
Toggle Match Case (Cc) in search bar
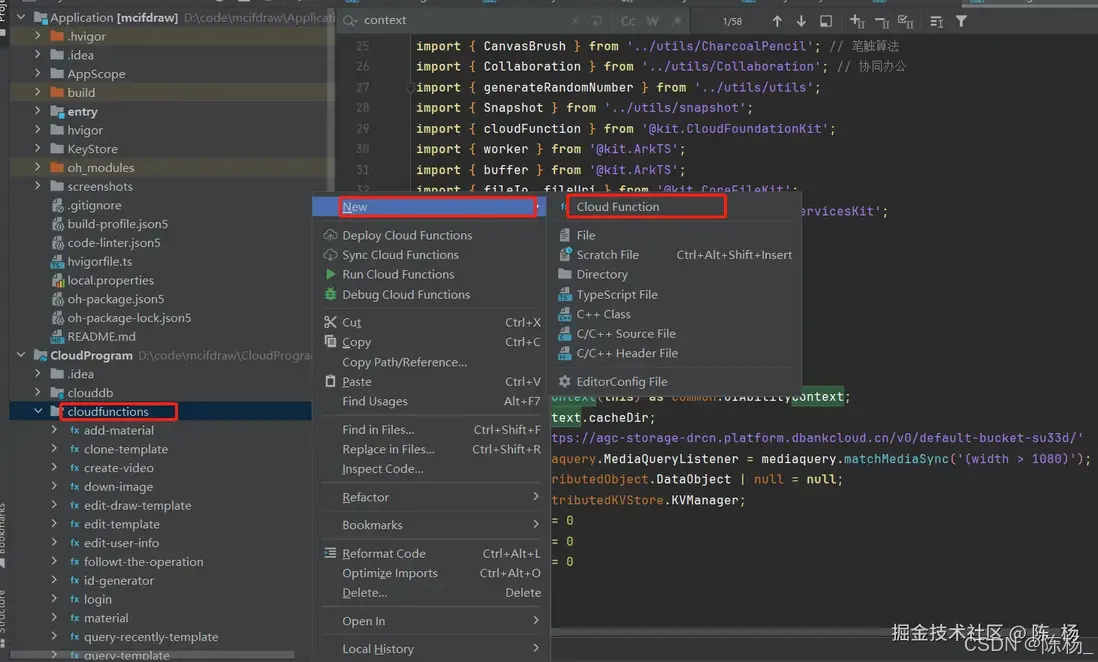pyautogui.click(x=628, y=21)
